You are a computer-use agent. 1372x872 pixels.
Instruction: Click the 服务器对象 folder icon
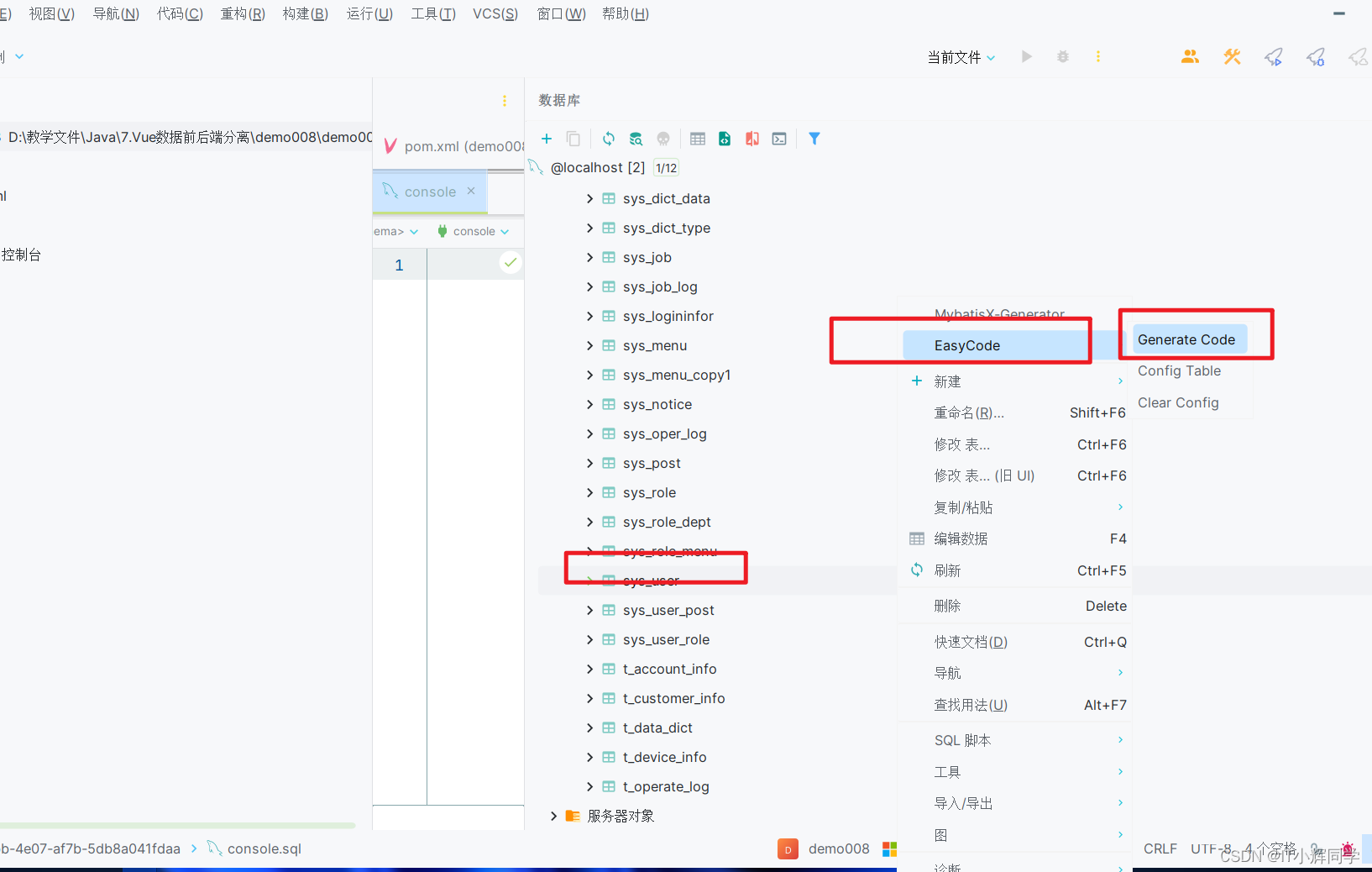coord(573,816)
